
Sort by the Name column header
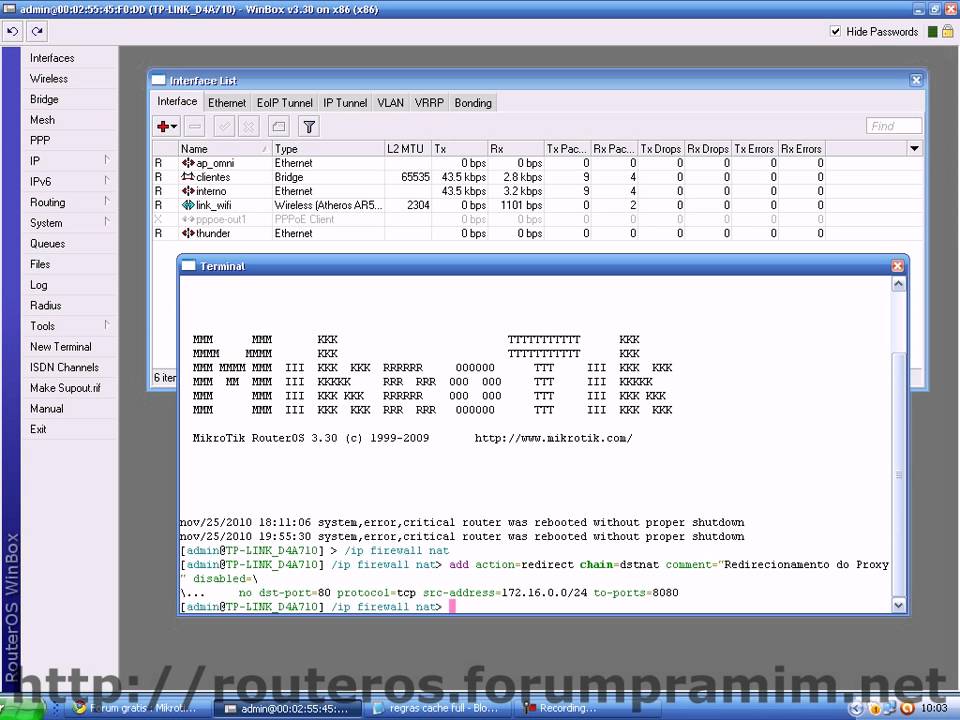point(225,149)
